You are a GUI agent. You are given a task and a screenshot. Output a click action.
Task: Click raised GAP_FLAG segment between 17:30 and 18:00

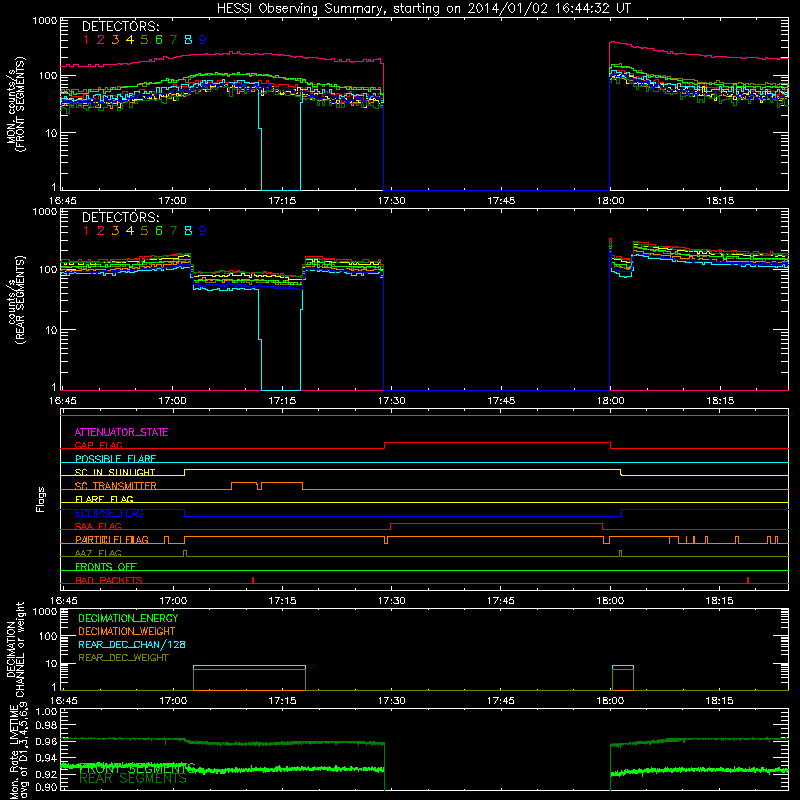[497, 443]
